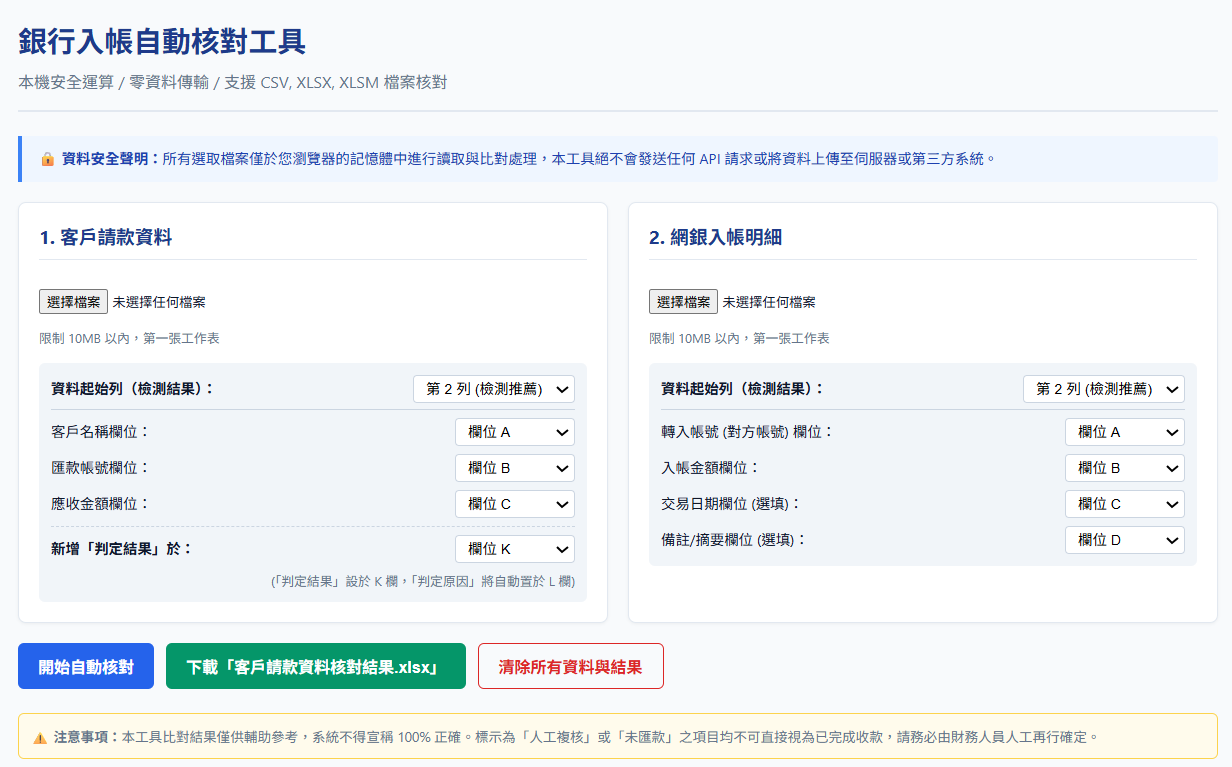Open 轉入帳號 (對方帳號) 欄位 dropdown

coord(1125,432)
